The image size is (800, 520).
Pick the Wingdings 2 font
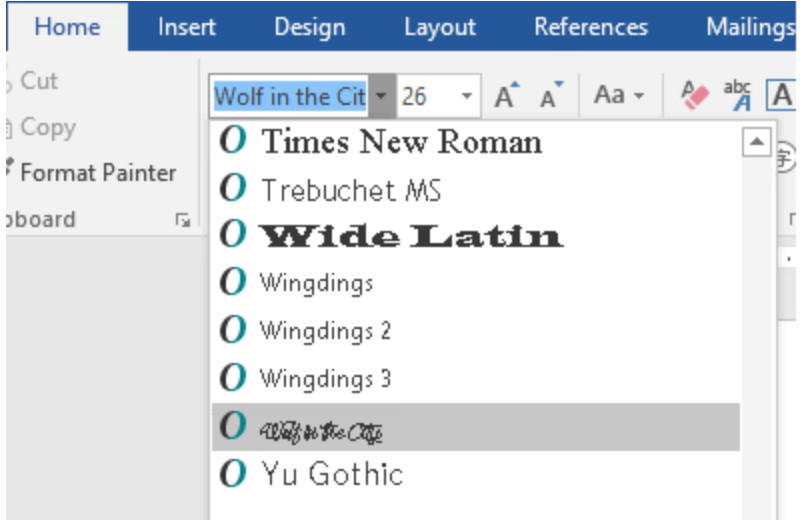click(476, 330)
